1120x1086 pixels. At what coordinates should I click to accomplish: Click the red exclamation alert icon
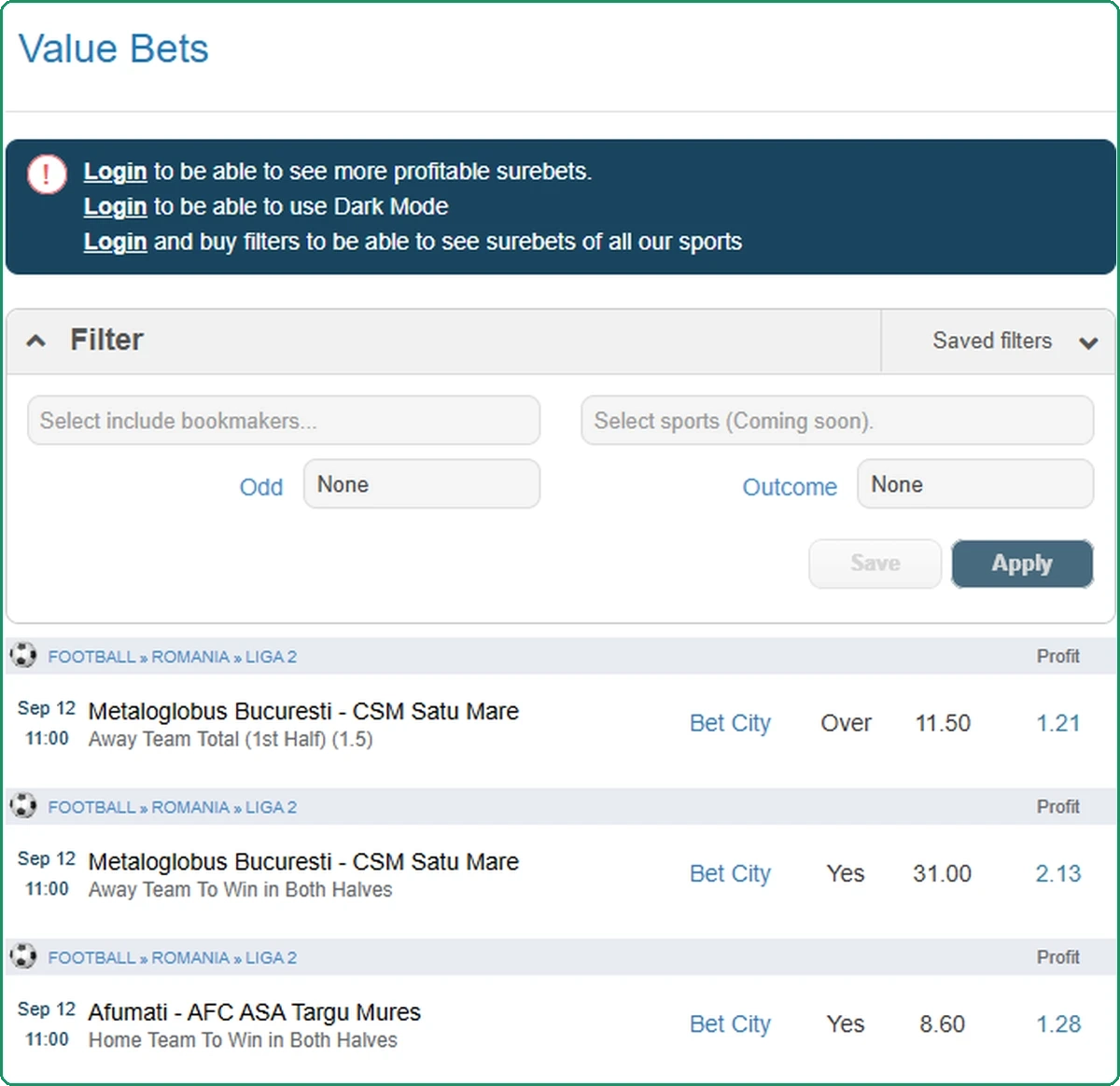47,174
